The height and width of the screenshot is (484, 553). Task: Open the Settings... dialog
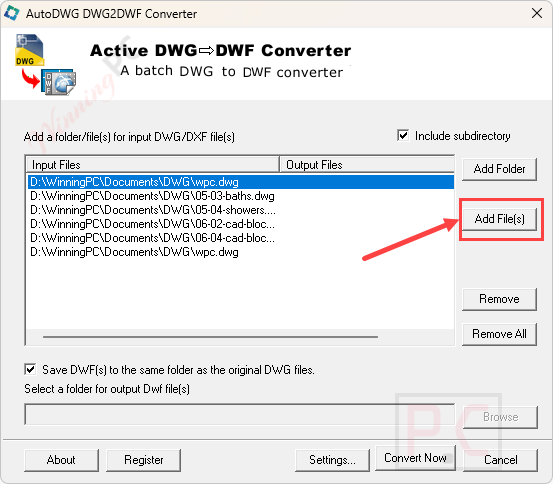332,460
